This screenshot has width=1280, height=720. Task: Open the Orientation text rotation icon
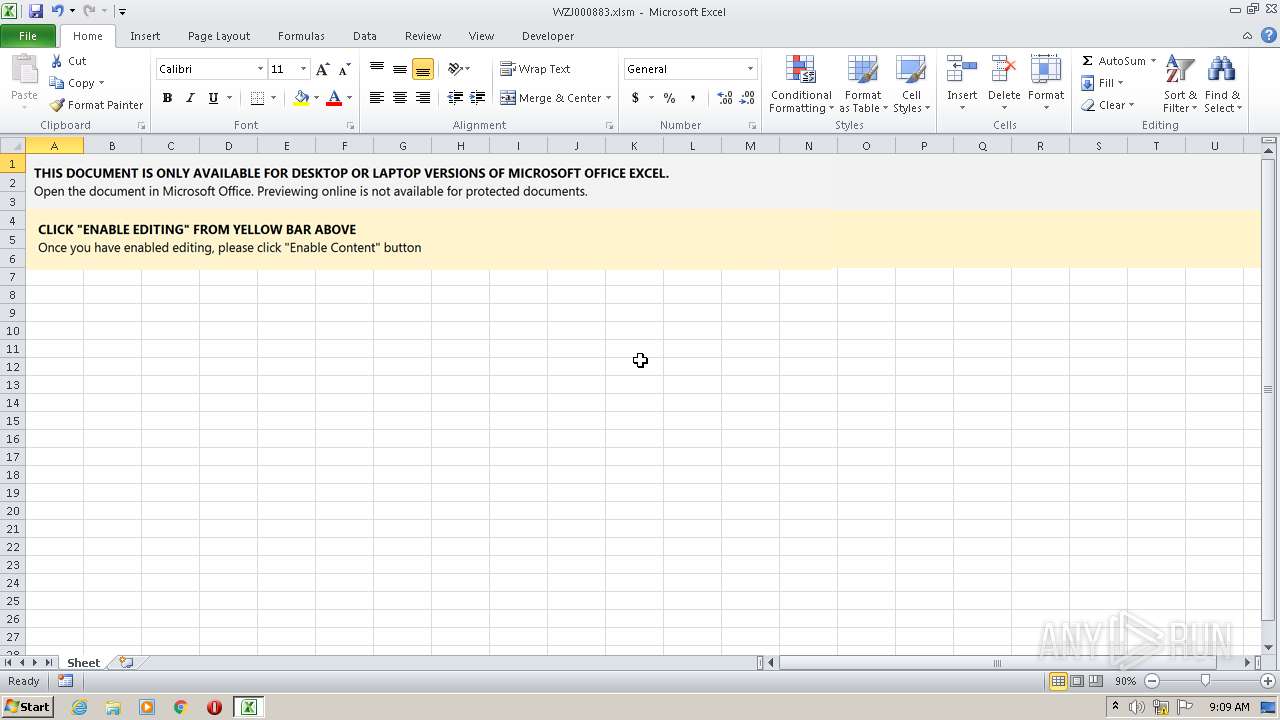coord(455,69)
